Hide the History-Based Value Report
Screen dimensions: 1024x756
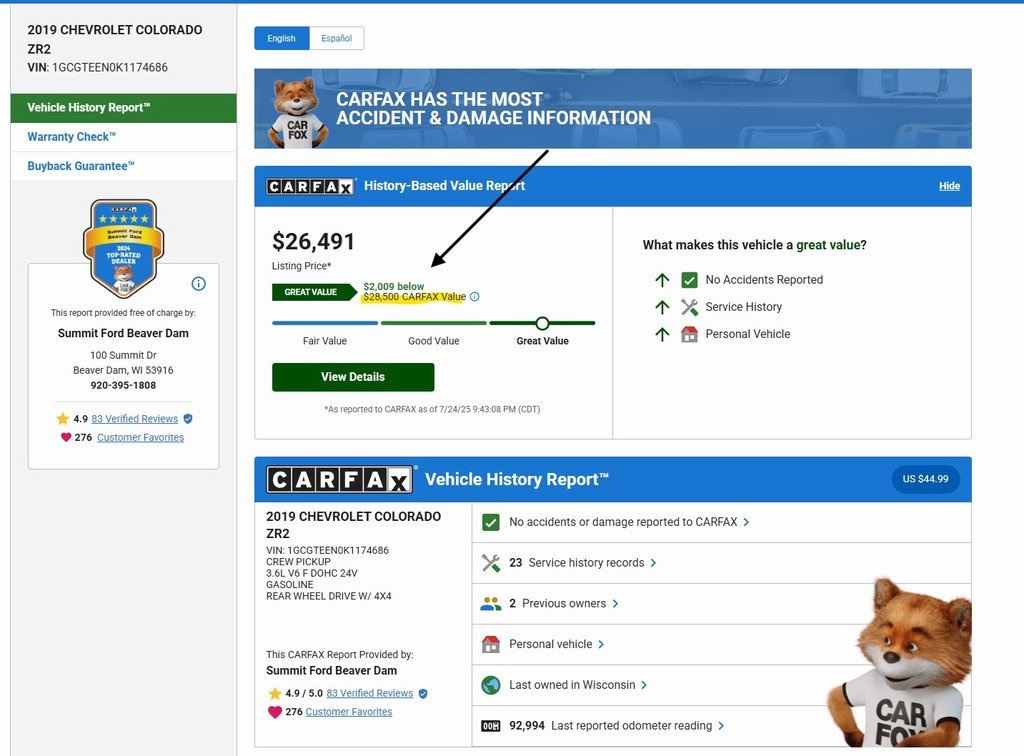[x=949, y=186]
